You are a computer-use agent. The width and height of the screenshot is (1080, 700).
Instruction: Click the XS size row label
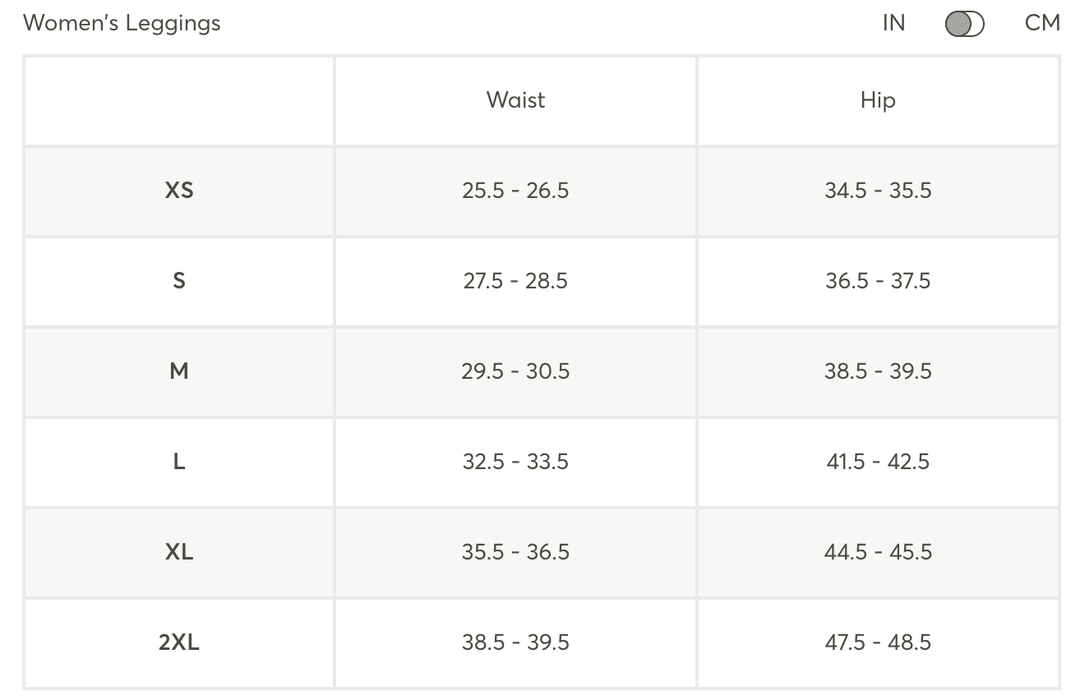tap(179, 190)
